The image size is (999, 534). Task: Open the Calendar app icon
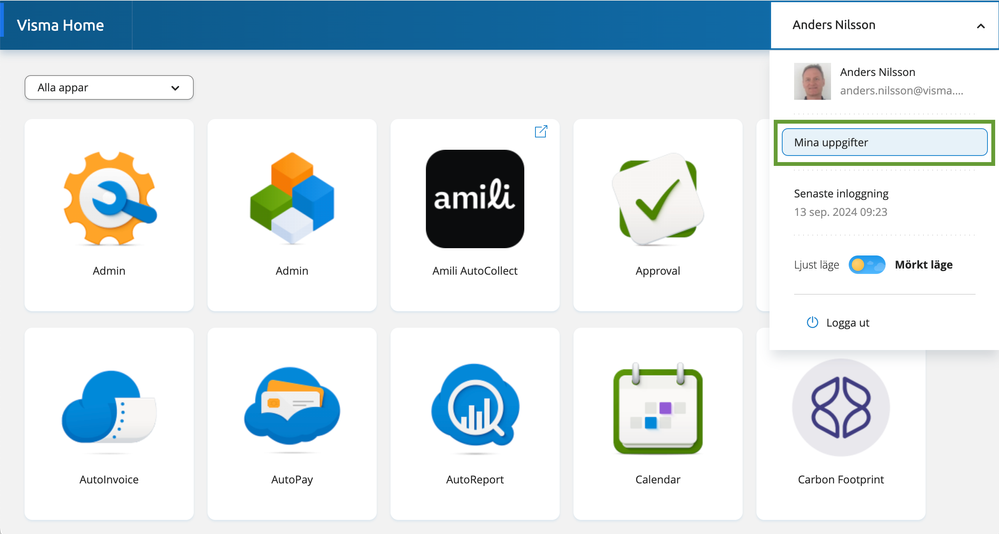(658, 409)
